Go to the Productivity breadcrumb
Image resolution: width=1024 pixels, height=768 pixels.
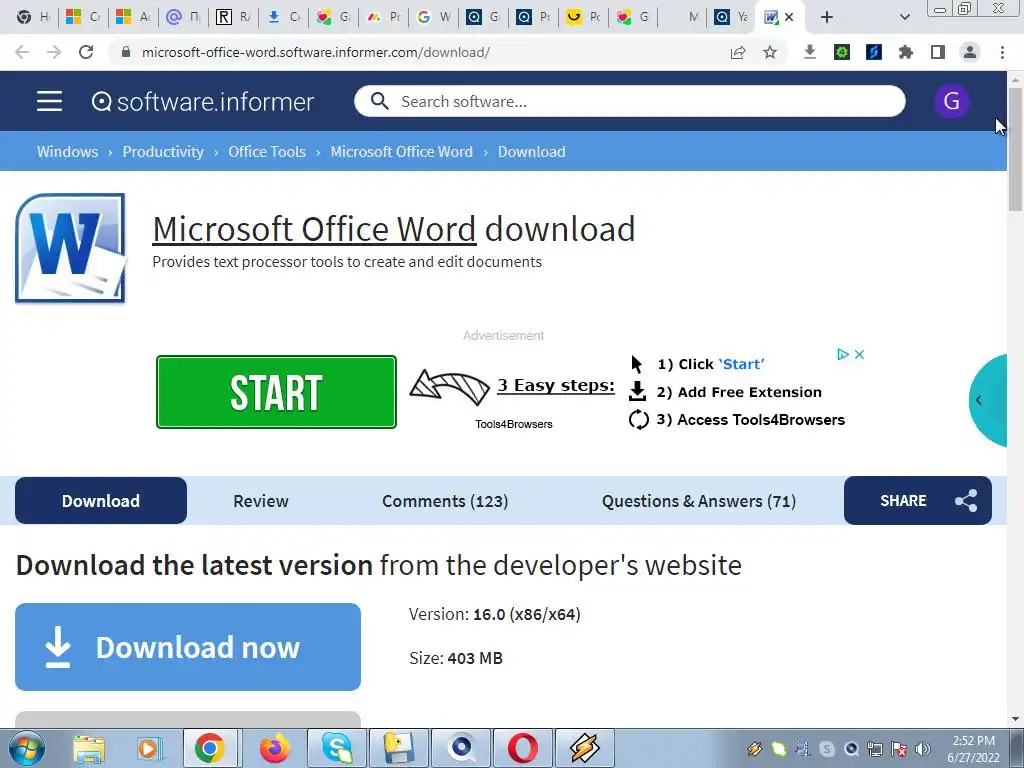click(163, 152)
